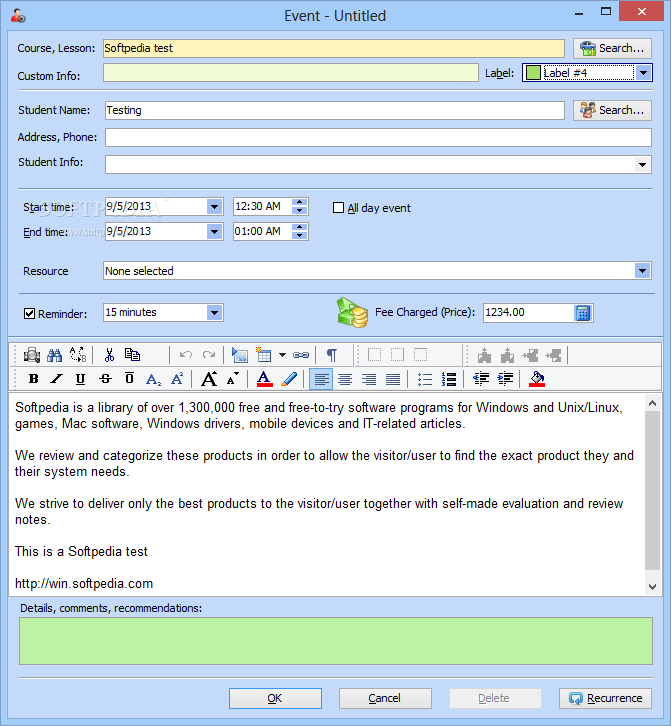Open the Start time date picker
Image resolution: width=671 pixels, height=726 pixels.
214,207
